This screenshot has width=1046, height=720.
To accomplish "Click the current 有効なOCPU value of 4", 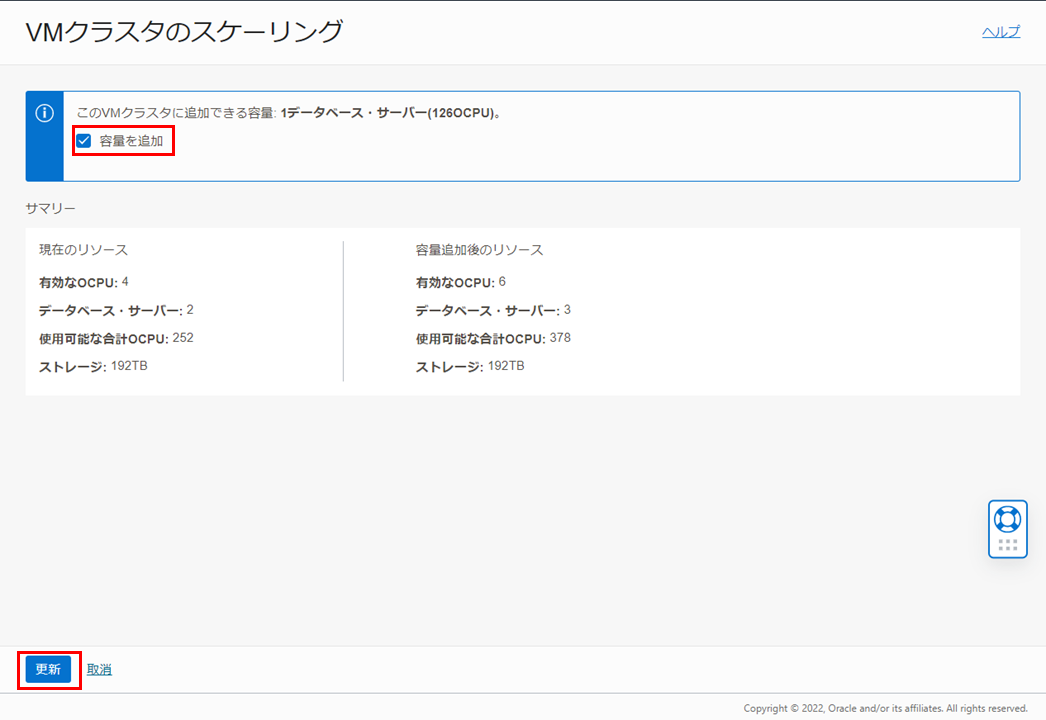I will (125, 282).
